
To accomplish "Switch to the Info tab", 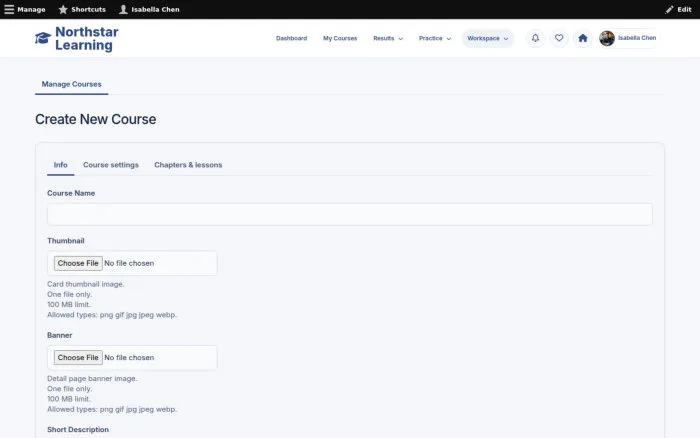I will 61,165.
